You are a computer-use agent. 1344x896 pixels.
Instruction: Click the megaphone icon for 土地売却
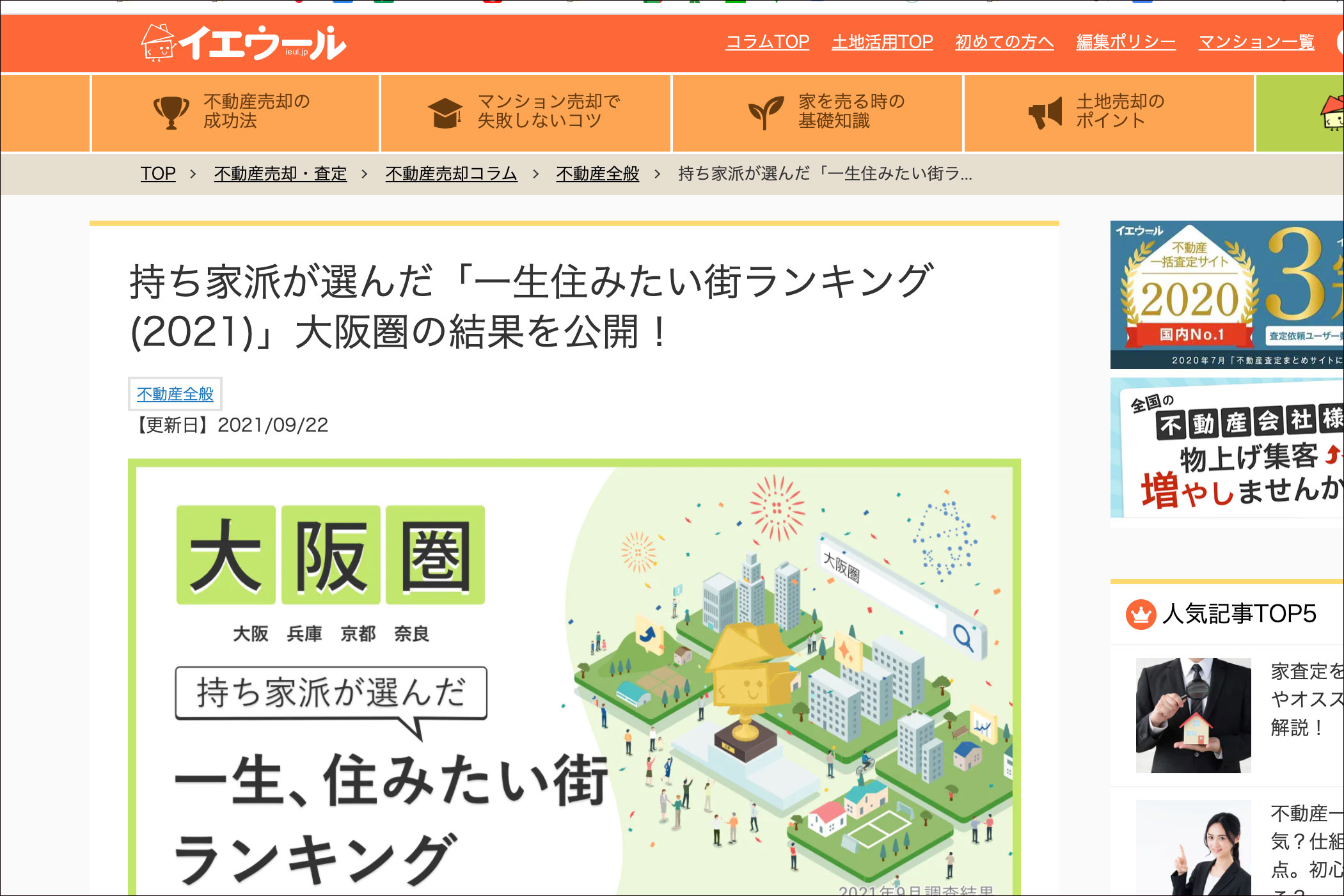coord(1045,113)
